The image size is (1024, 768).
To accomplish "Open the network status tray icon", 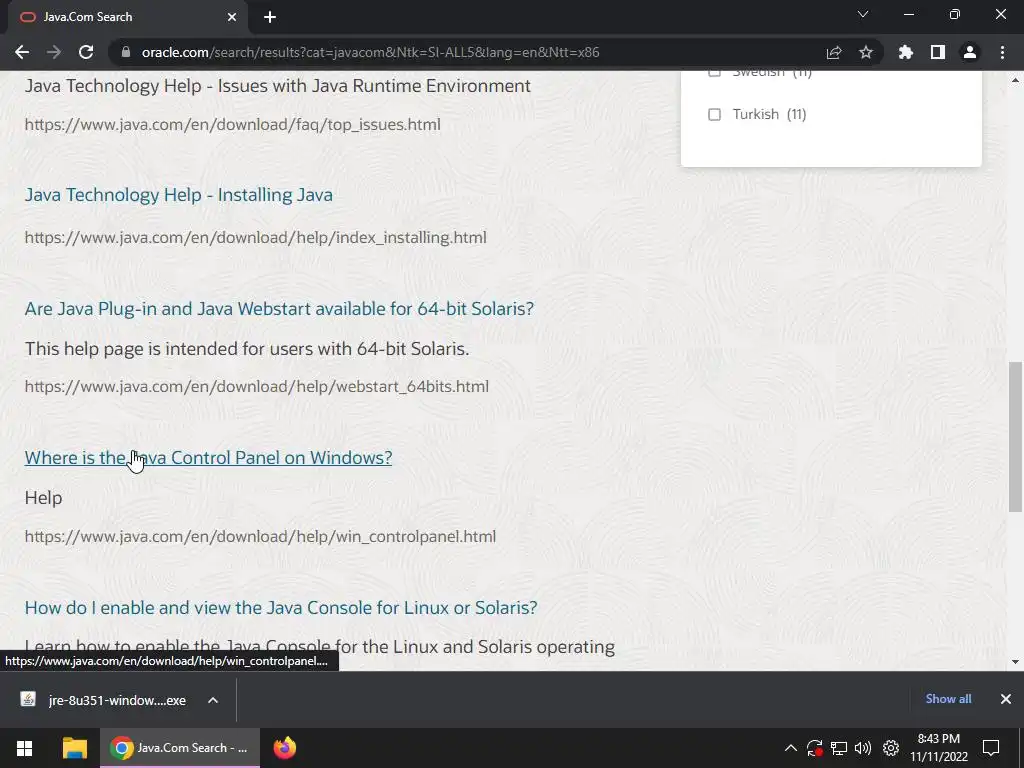I will (x=839, y=748).
